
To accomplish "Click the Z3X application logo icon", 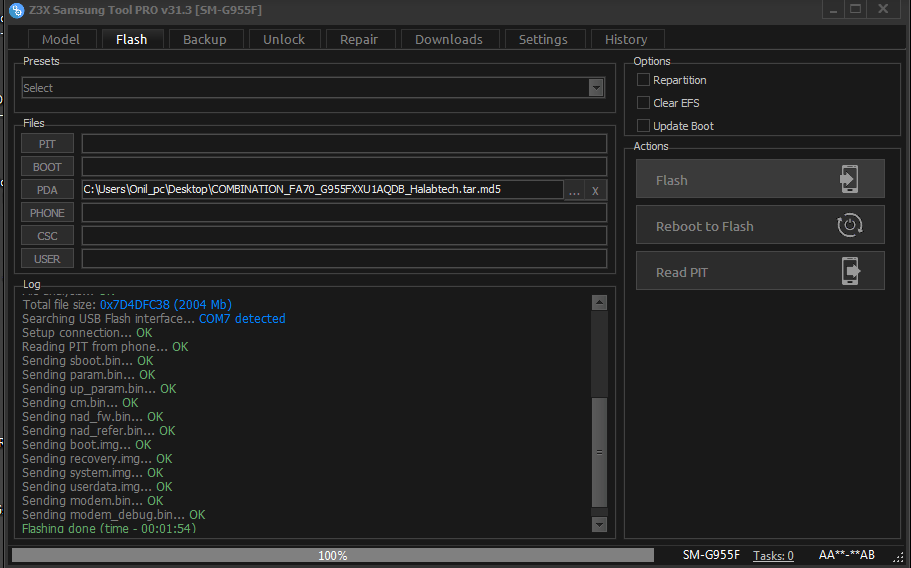I will (x=17, y=10).
